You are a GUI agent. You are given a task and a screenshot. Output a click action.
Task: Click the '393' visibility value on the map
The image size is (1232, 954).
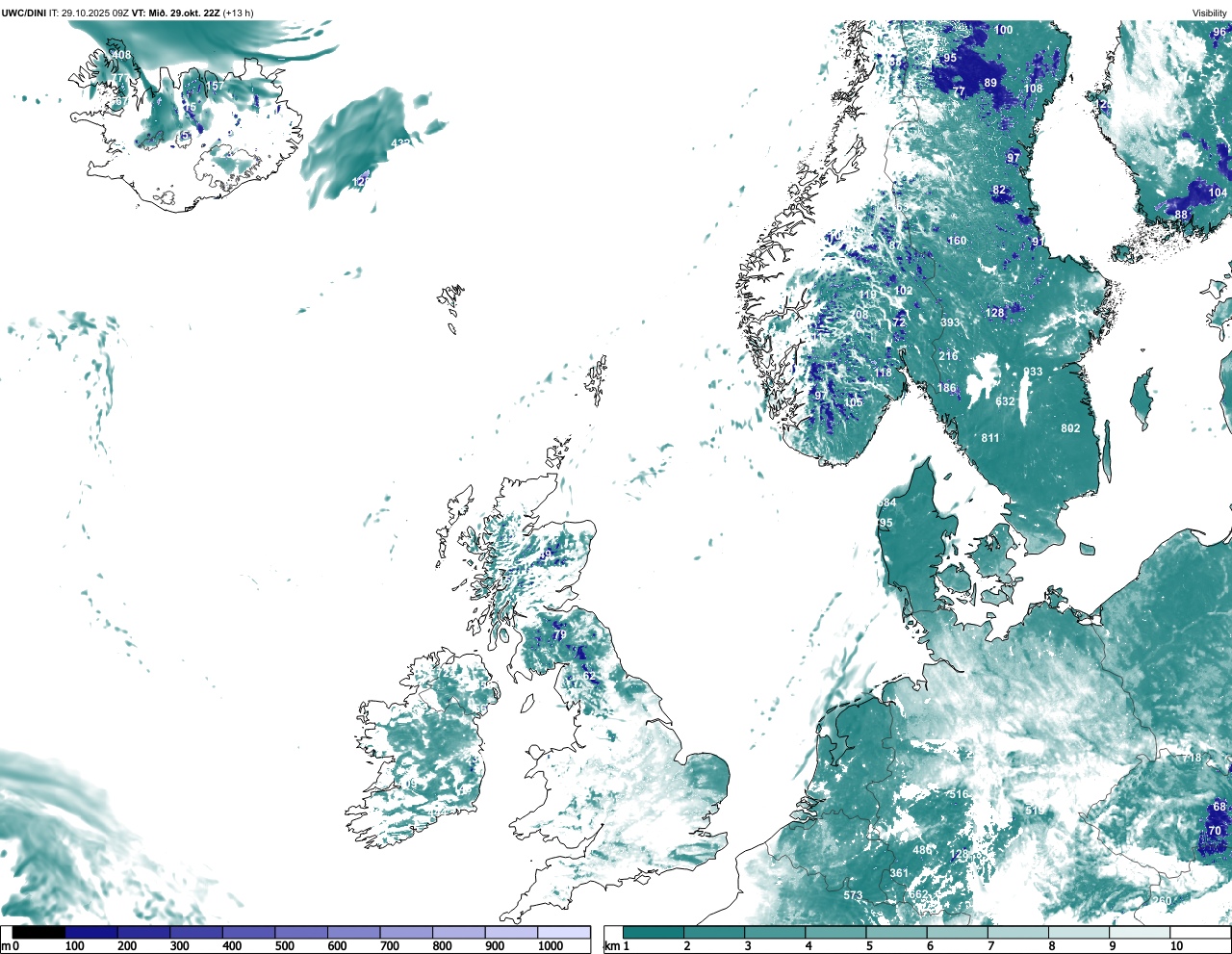click(x=950, y=323)
